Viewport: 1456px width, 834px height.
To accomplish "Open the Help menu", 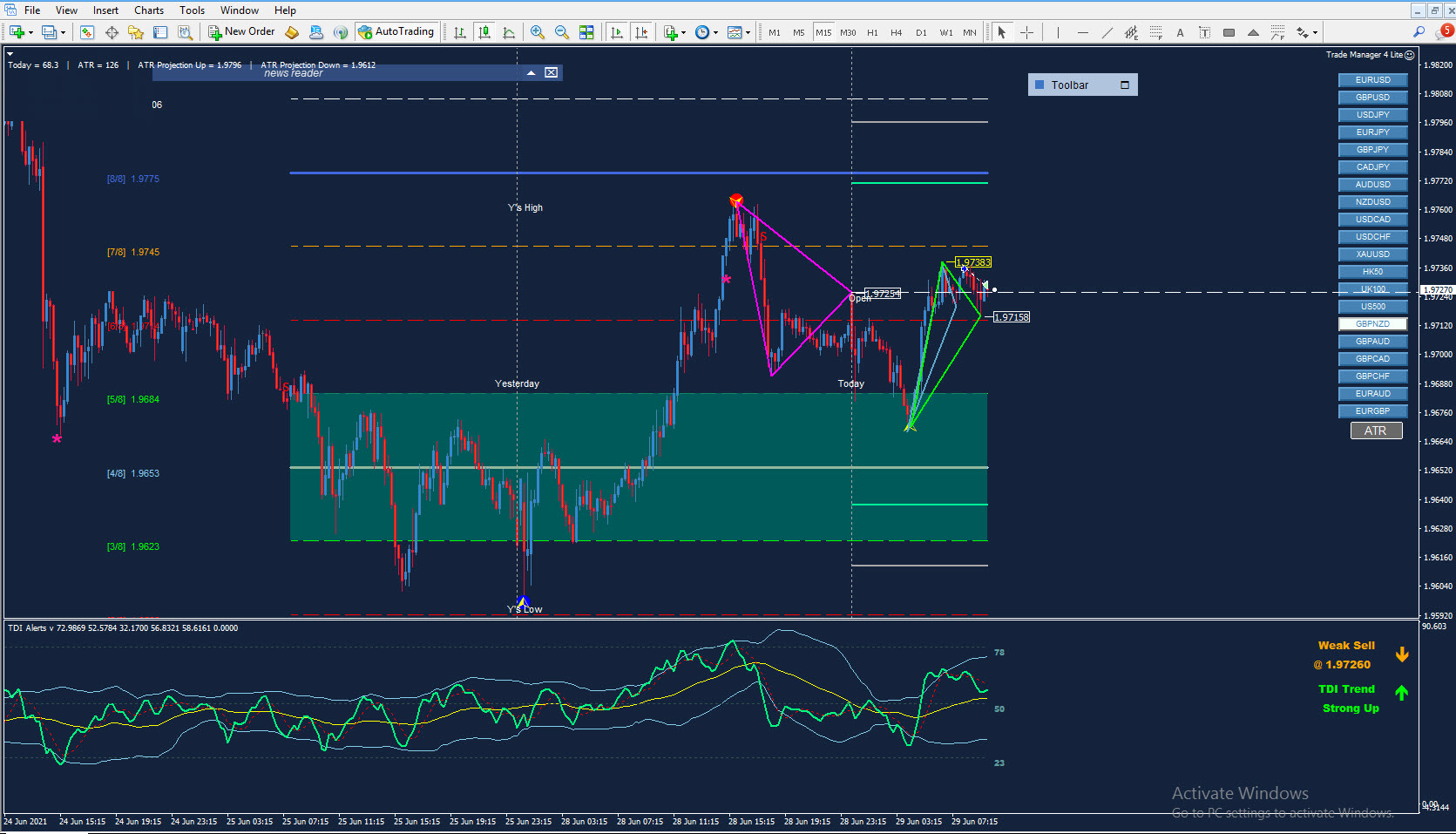I will coord(285,10).
